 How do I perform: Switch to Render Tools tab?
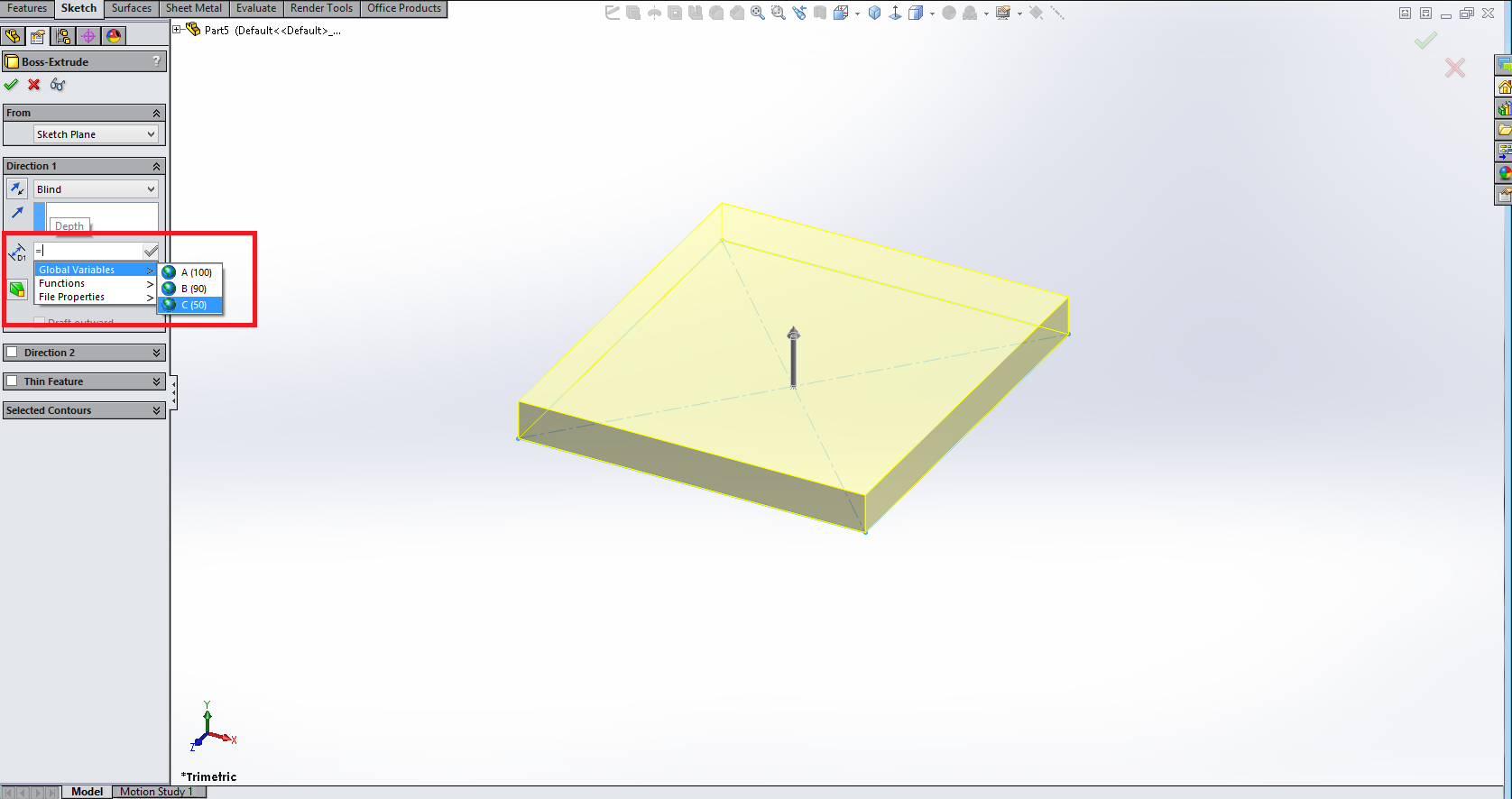pyautogui.click(x=322, y=8)
